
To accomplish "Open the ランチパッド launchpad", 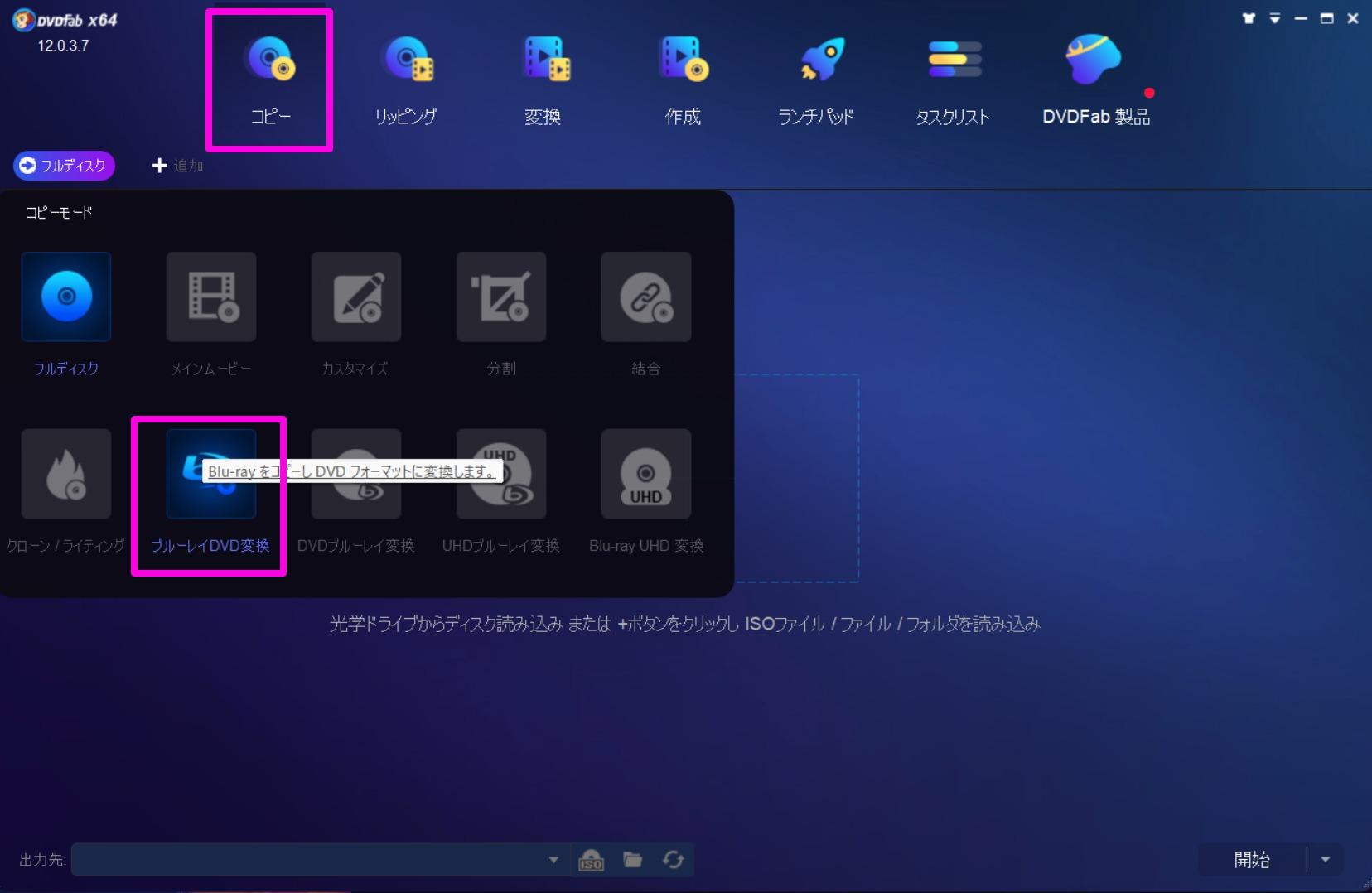I will click(817, 80).
